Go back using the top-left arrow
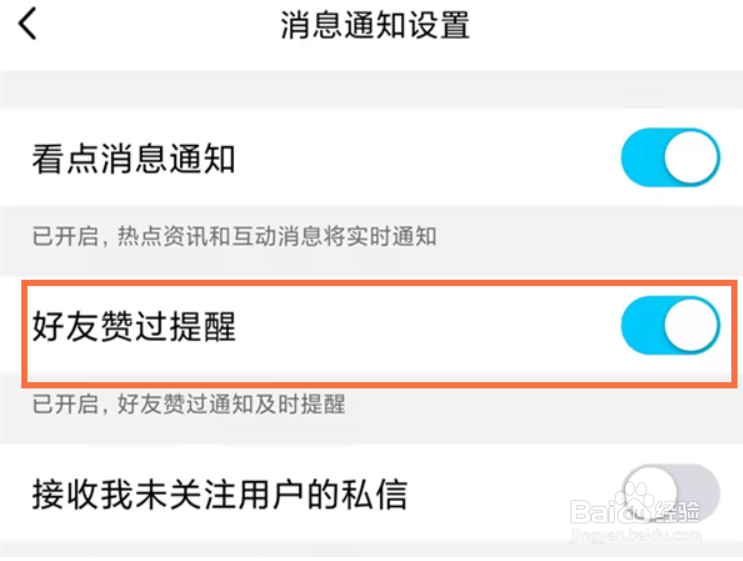The image size is (743, 561). pos(27,25)
